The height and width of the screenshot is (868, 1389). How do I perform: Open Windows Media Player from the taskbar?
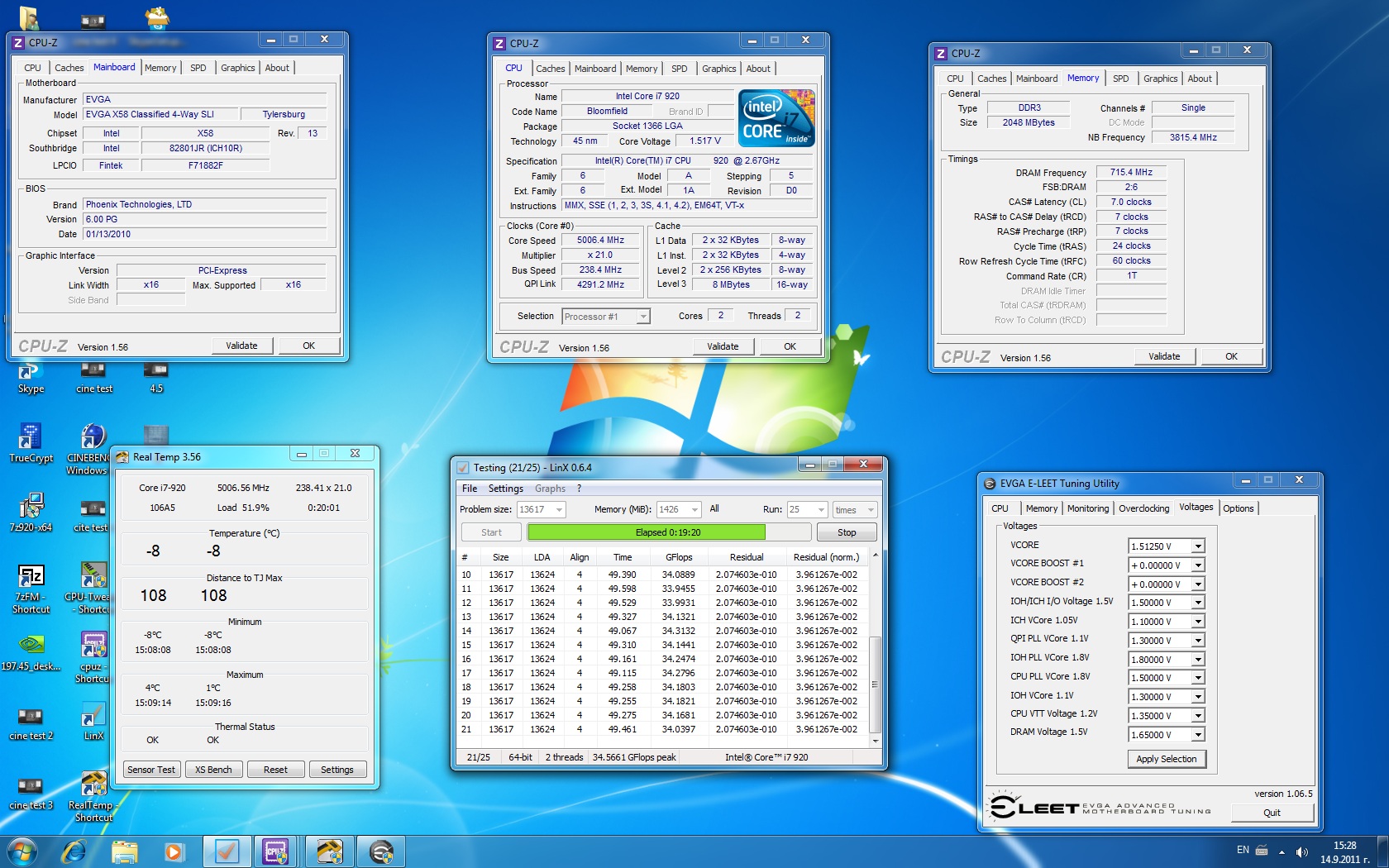[x=174, y=851]
